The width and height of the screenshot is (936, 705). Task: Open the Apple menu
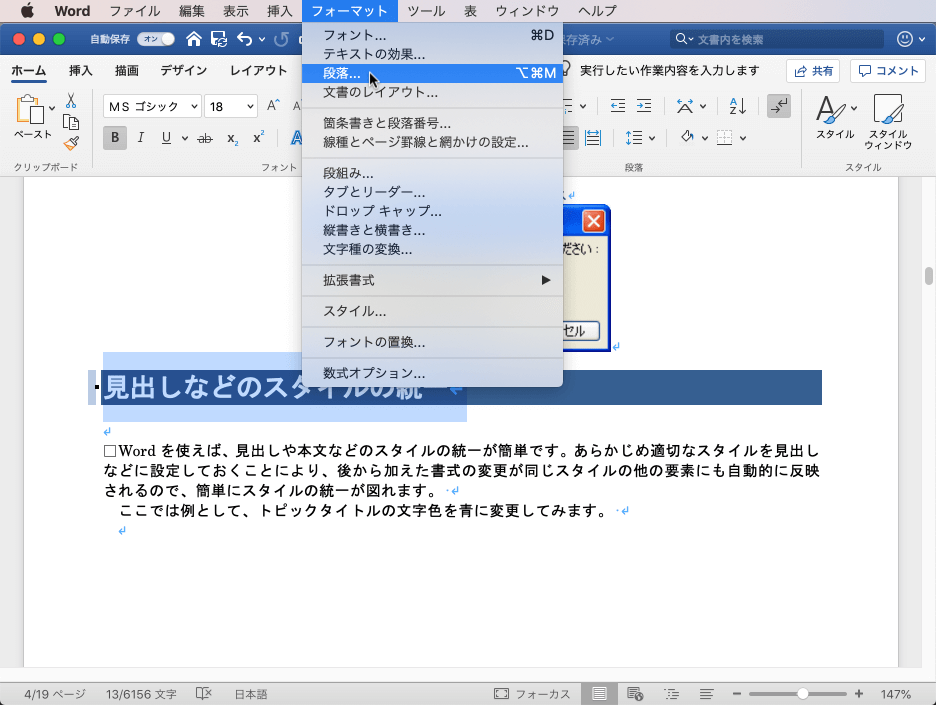pyautogui.click(x=27, y=11)
